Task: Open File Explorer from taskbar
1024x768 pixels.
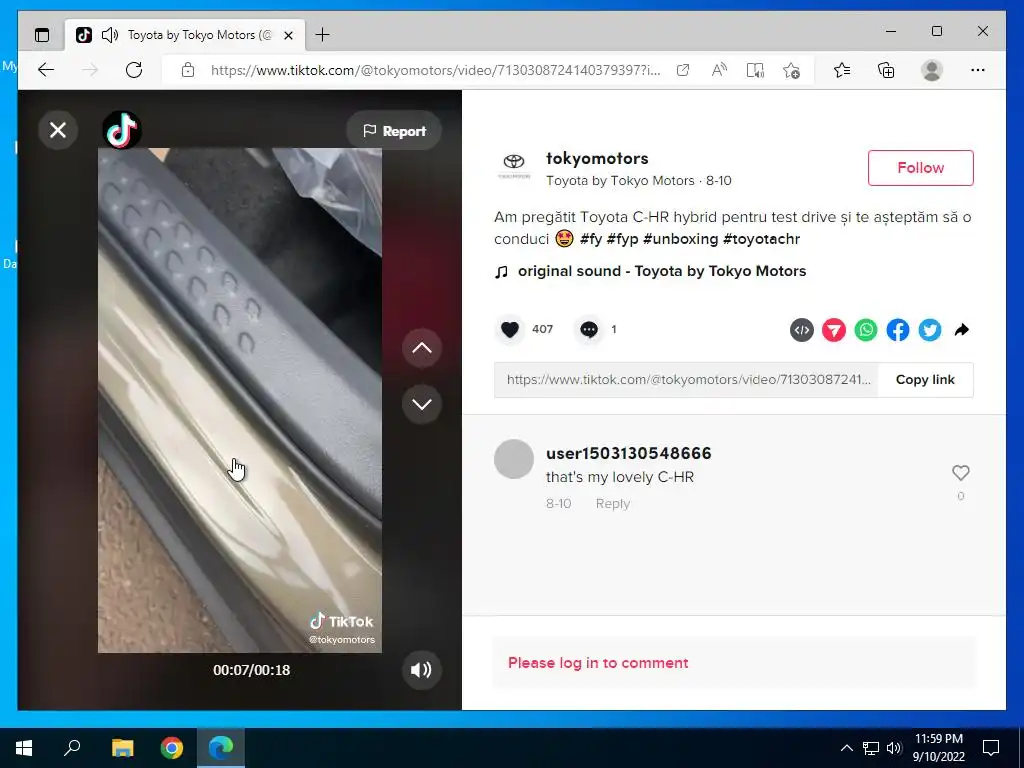Action: [x=122, y=748]
